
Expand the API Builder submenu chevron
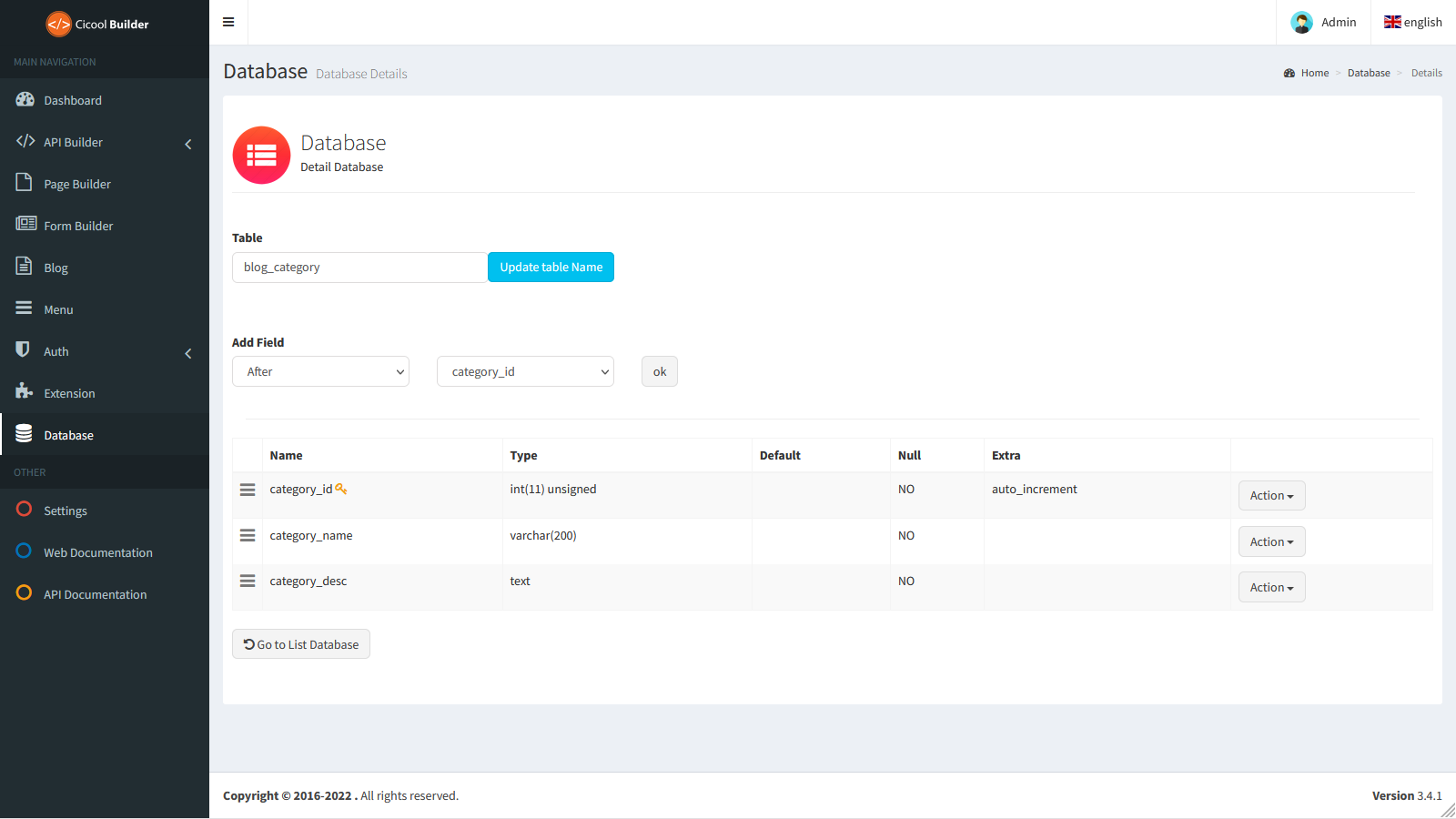[x=188, y=144]
